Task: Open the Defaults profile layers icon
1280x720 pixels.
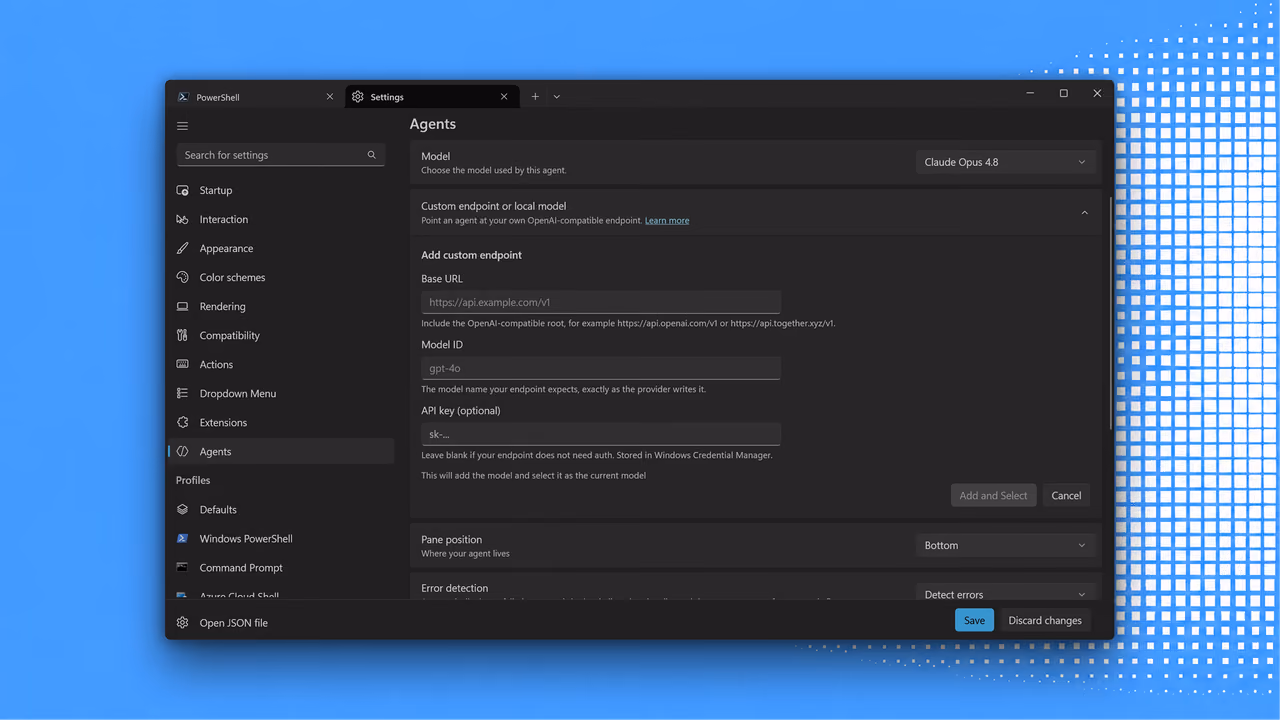Action: coord(182,509)
